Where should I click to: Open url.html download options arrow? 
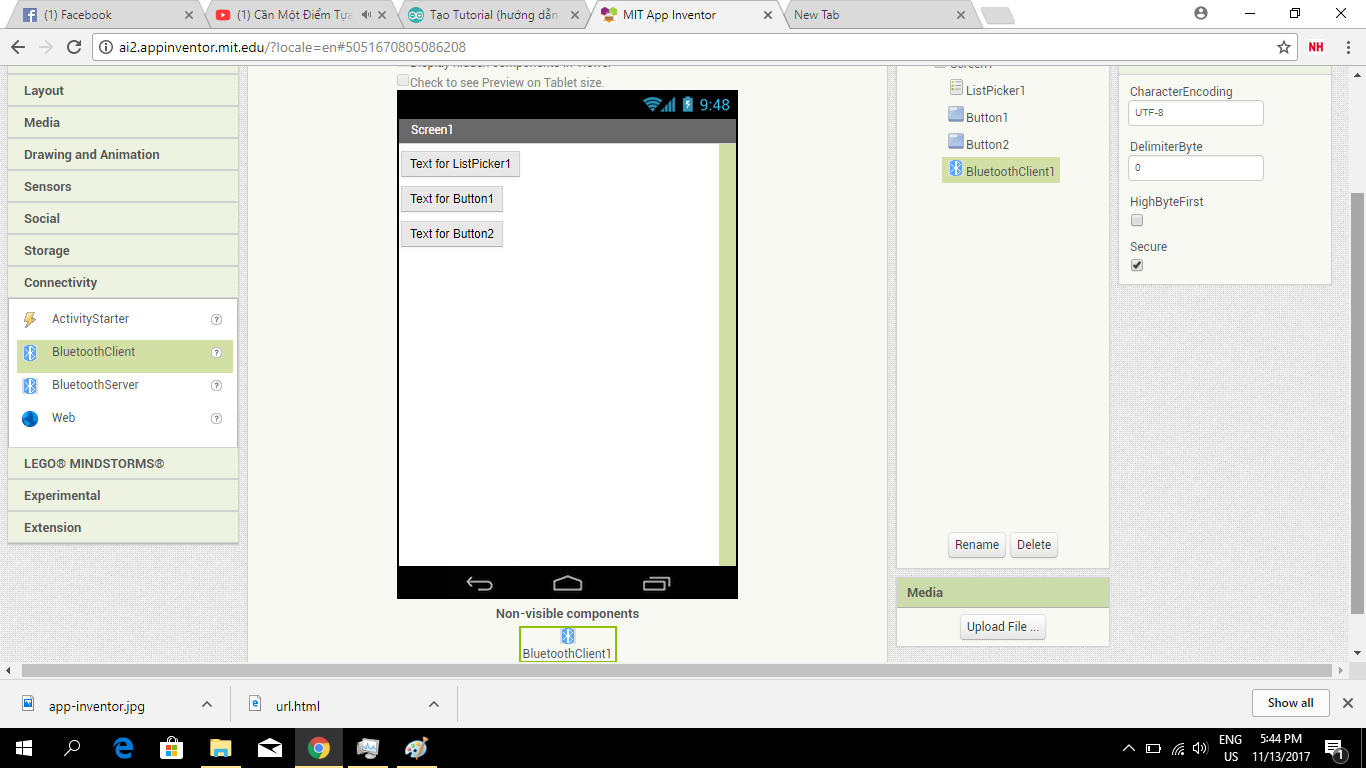pos(434,704)
